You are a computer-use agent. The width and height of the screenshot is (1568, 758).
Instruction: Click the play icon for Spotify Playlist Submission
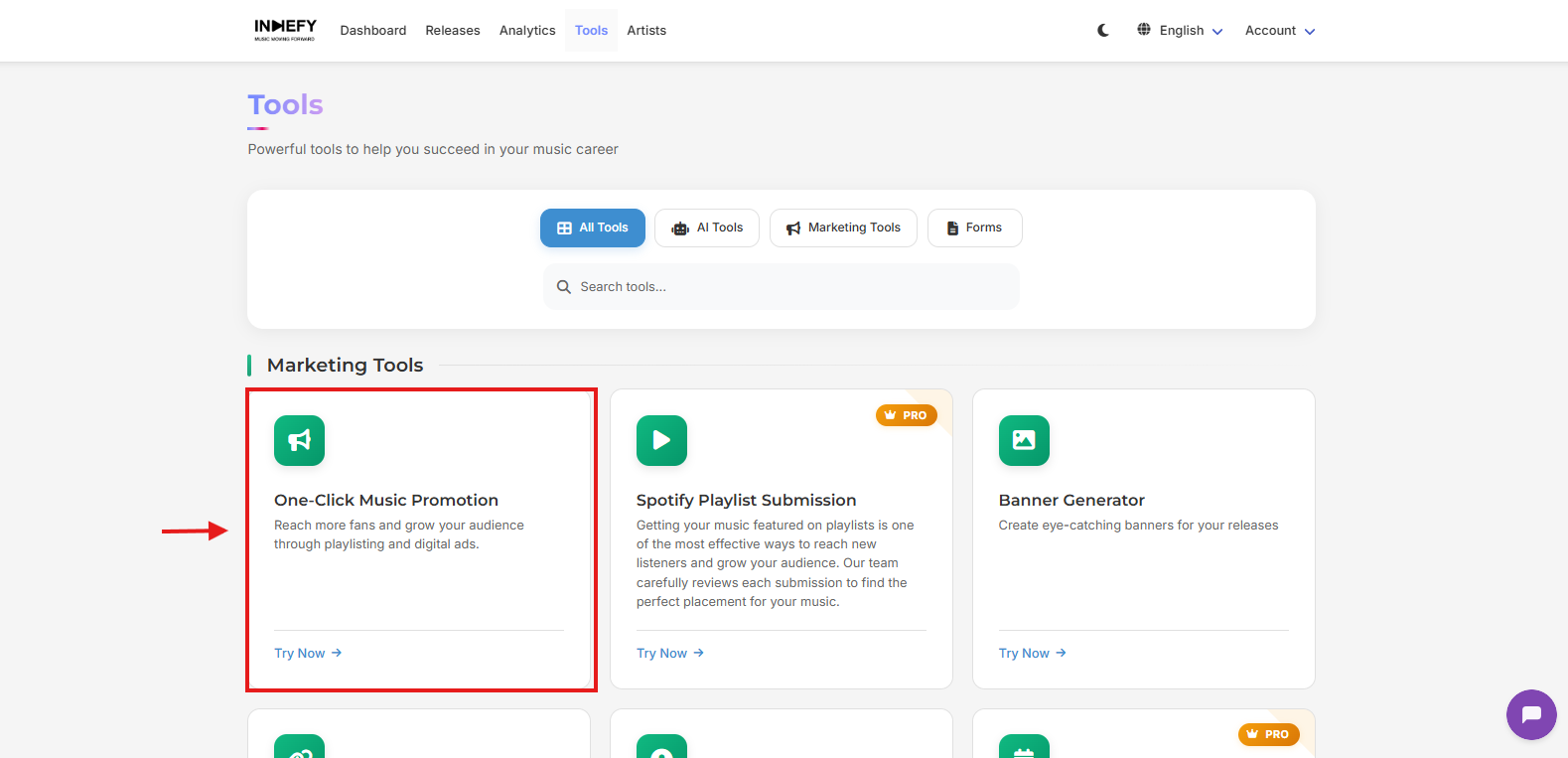[x=661, y=440]
